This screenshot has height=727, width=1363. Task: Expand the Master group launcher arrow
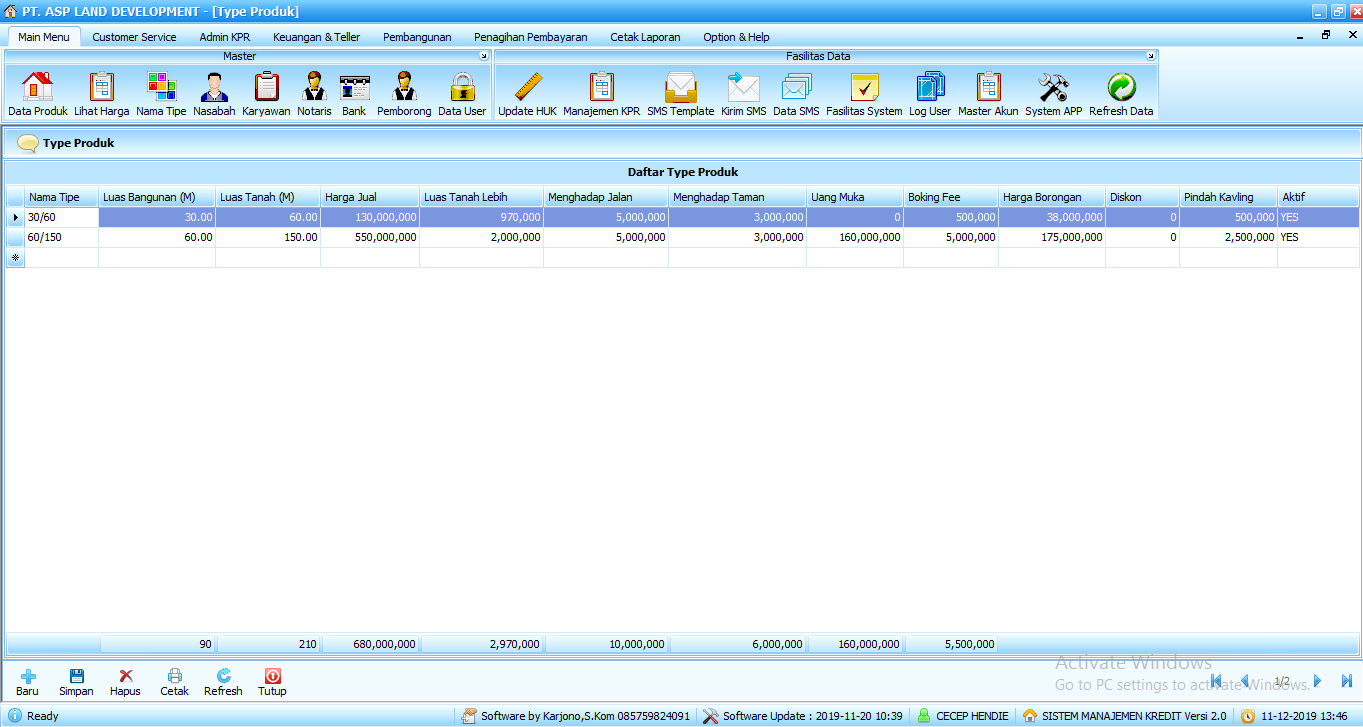(484, 57)
